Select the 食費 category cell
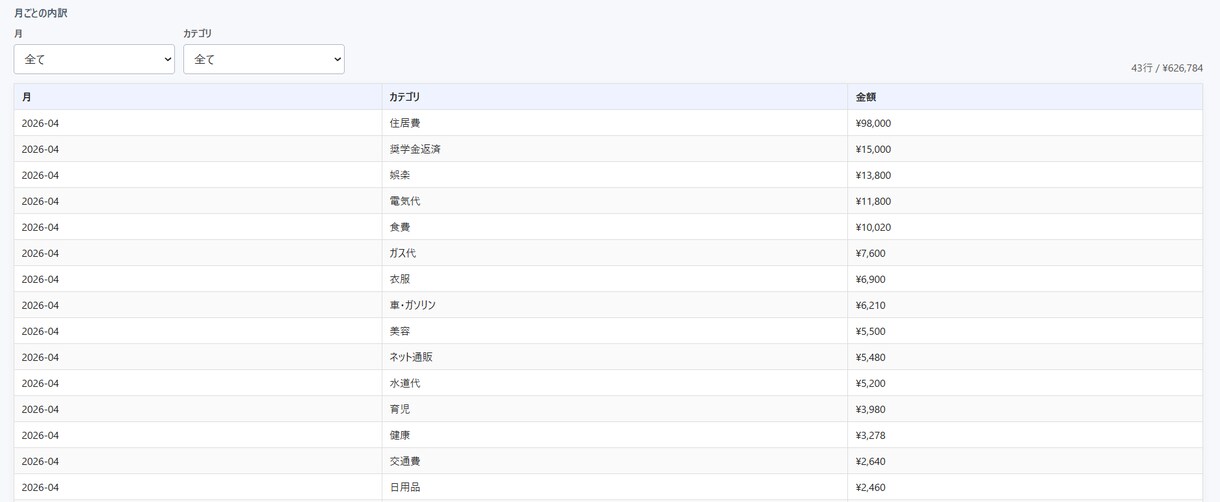This screenshot has height=502, width=1220. point(615,227)
